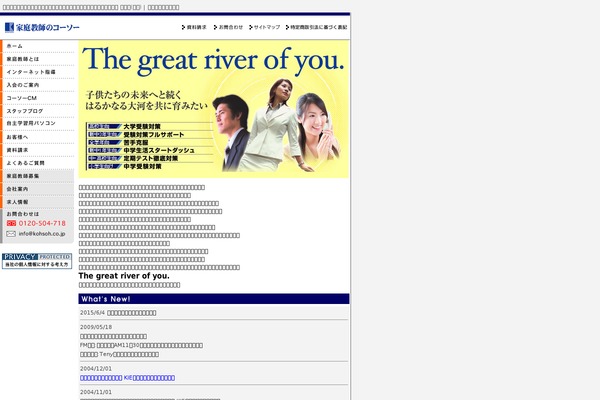Open よくあるご質問 in the sidebar

click(38, 163)
